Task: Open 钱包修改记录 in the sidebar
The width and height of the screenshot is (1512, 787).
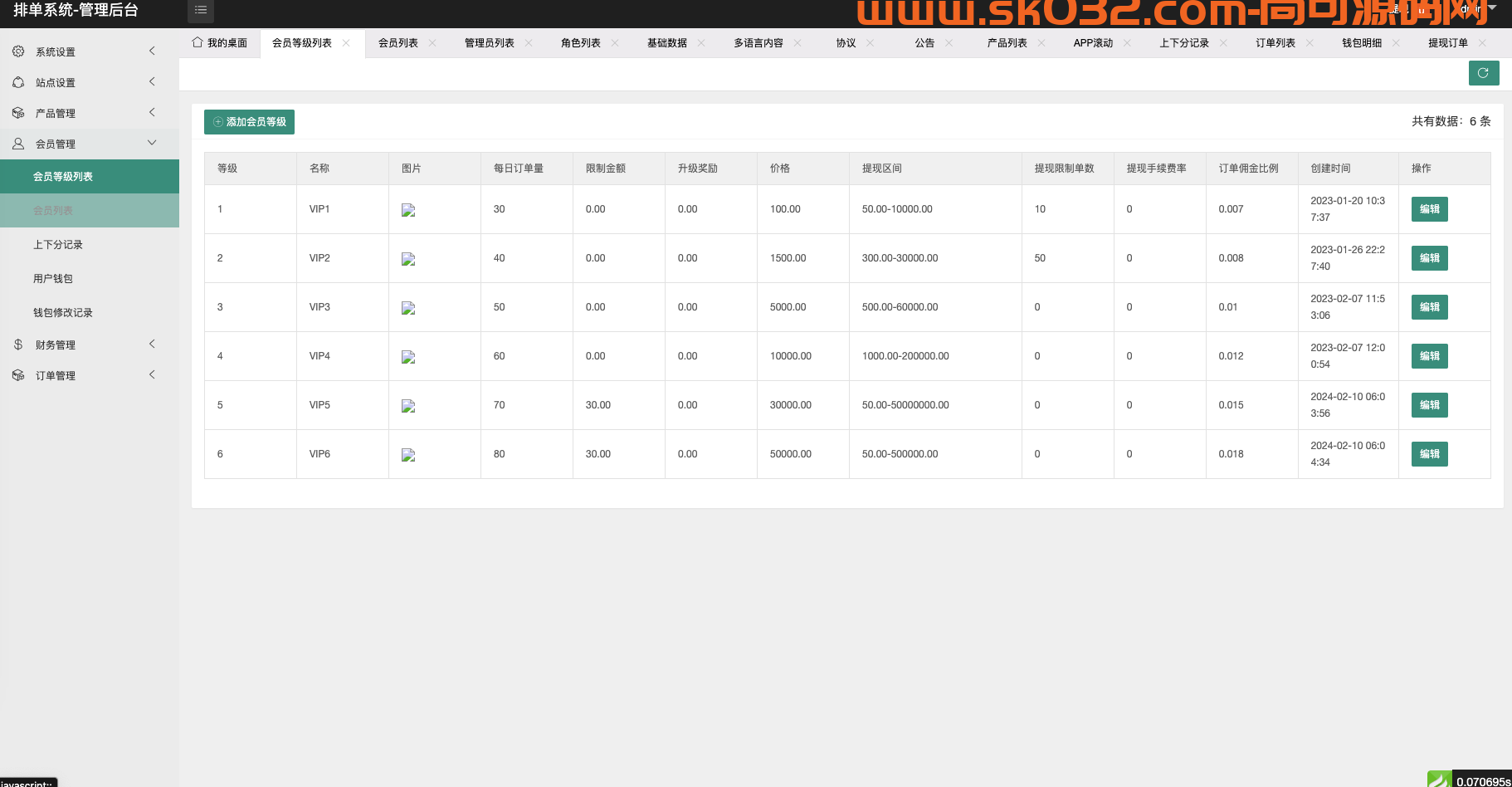Action: pyautogui.click(x=90, y=313)
